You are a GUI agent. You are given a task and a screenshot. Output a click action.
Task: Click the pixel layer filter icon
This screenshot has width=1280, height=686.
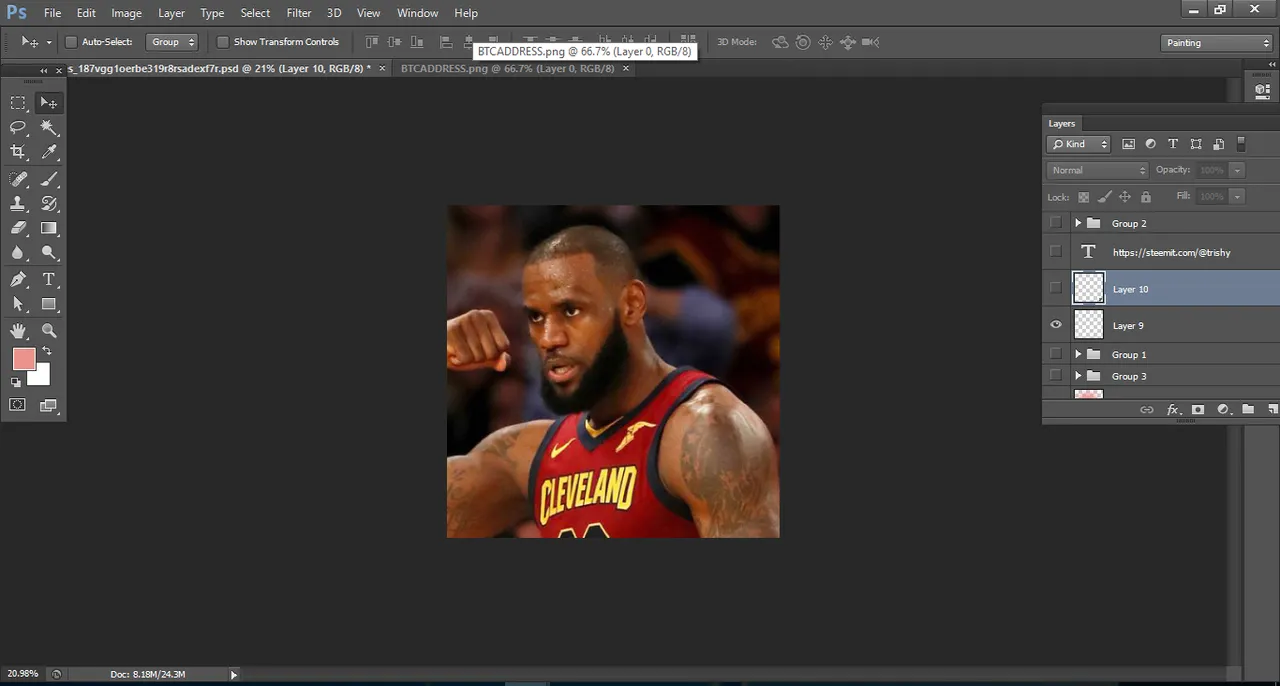coord(1129,144)
